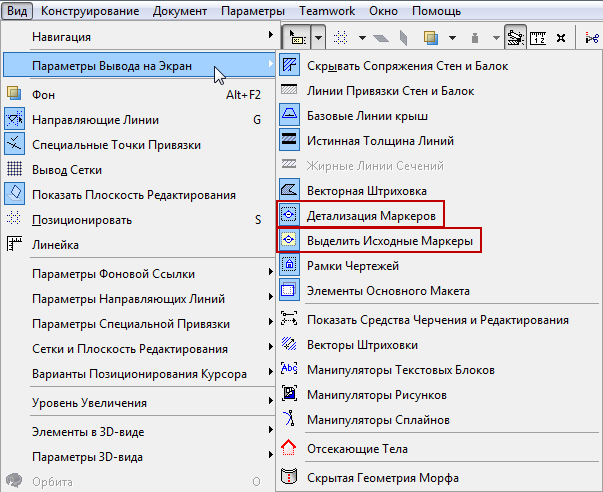The image size is (603, 492).
Task: Toggle Элементы Основного Макета
Action: [x=438, y=291]
